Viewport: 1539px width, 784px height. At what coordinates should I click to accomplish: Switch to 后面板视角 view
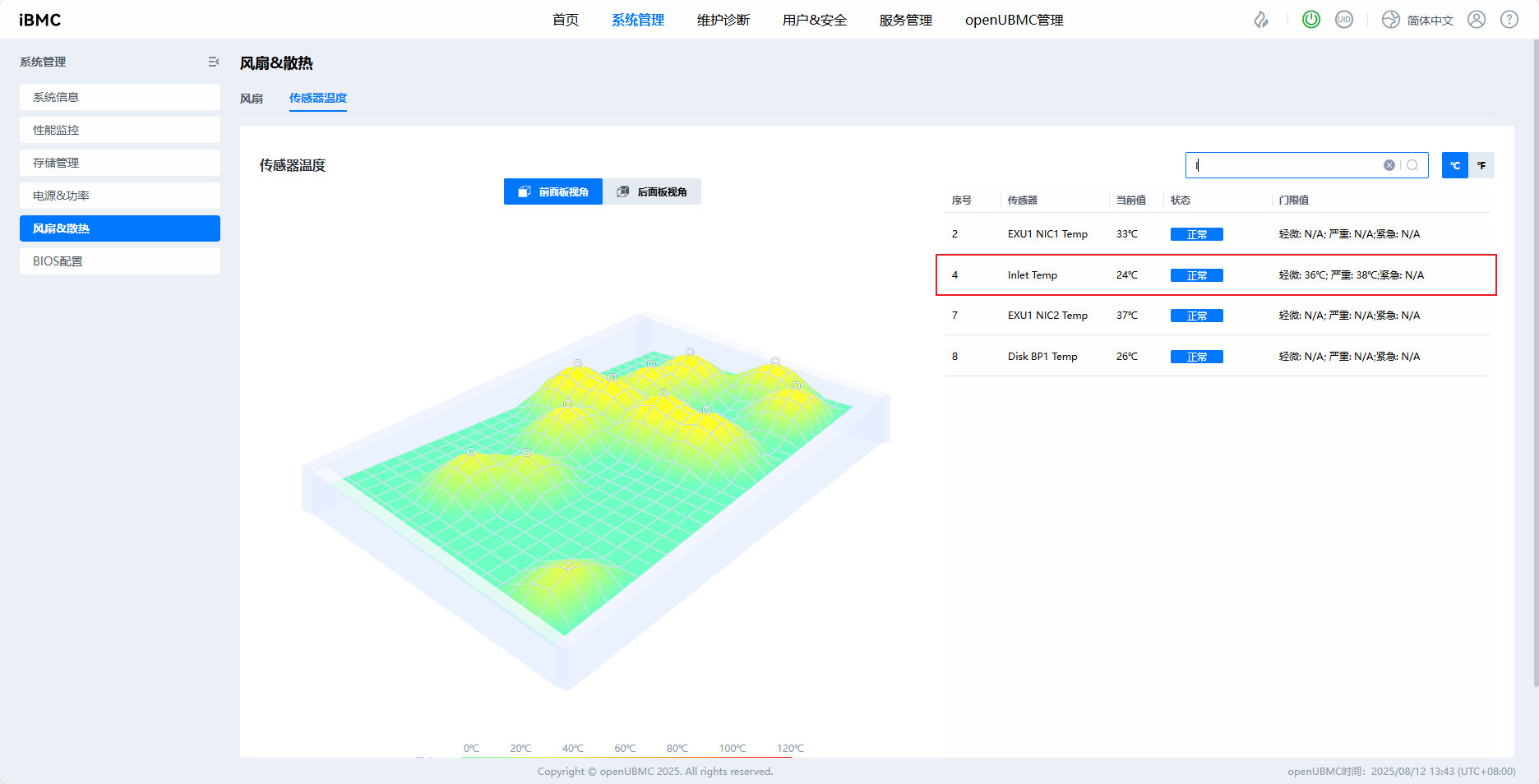pos(652,191)
